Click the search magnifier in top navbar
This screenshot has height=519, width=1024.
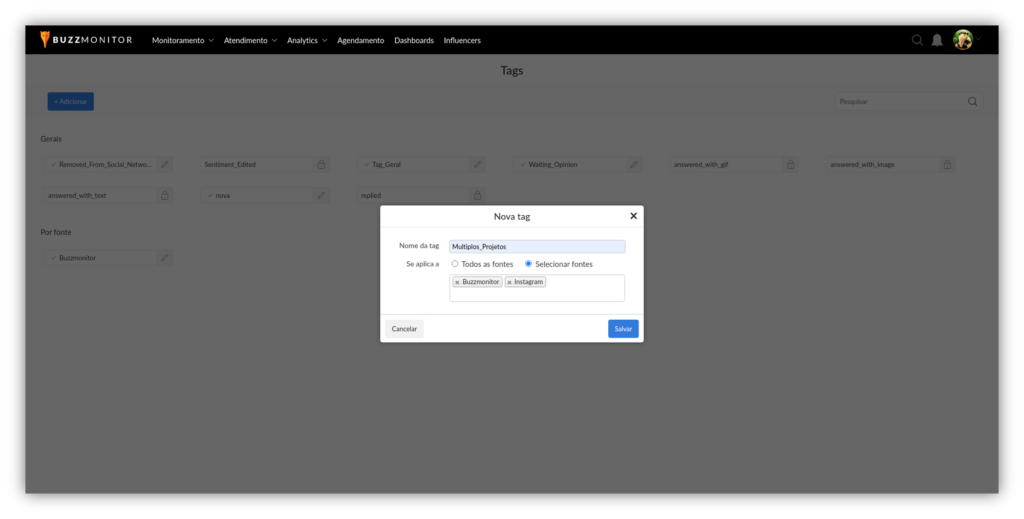[917, 40]
